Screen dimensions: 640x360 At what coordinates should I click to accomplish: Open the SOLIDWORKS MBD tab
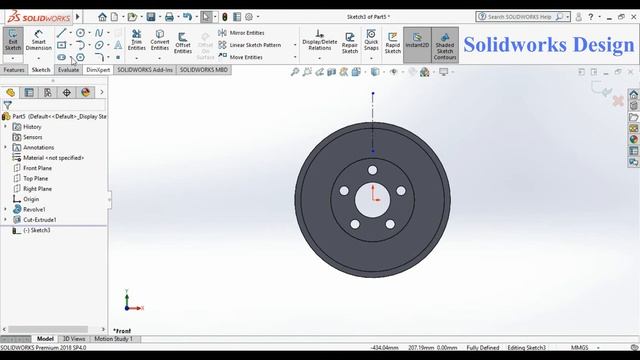click(204, 70)
